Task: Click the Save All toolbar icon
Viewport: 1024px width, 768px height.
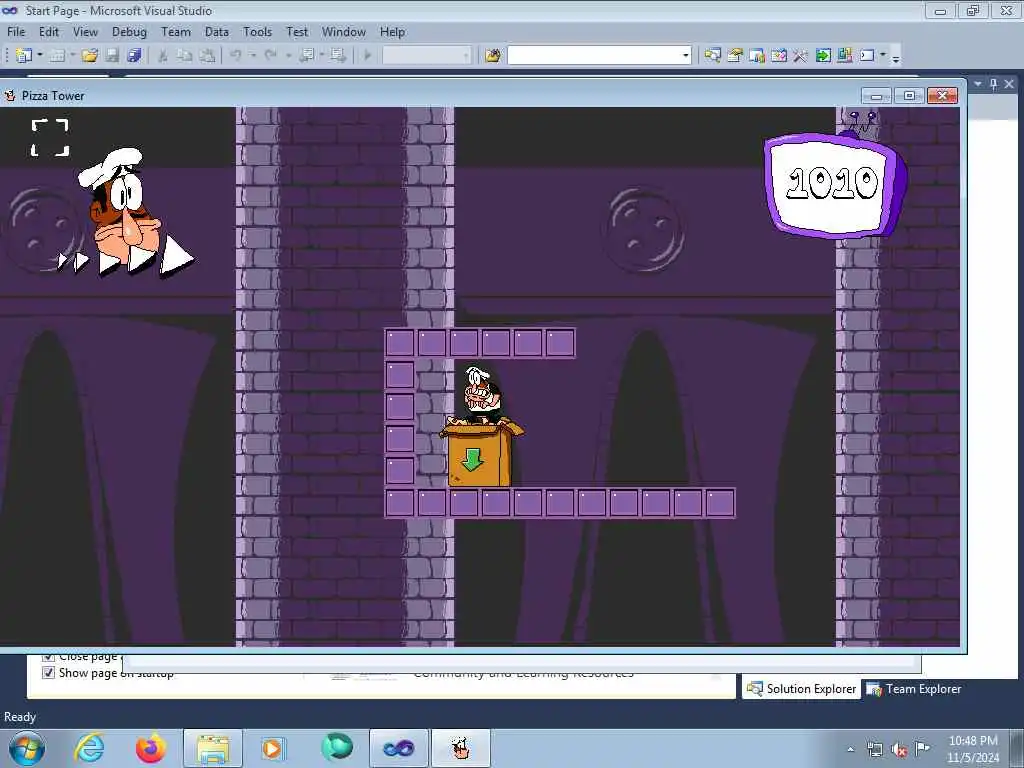Action: pyautogui.click(x=134, y=56)
